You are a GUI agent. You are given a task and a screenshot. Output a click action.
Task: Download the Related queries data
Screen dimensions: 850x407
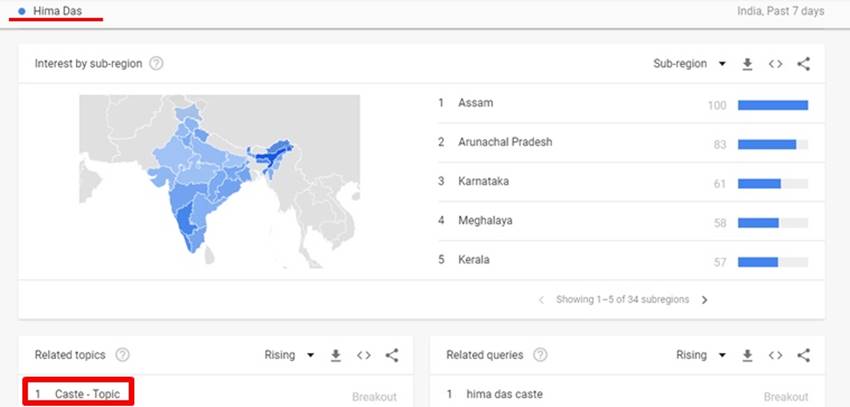click(747, 355)
